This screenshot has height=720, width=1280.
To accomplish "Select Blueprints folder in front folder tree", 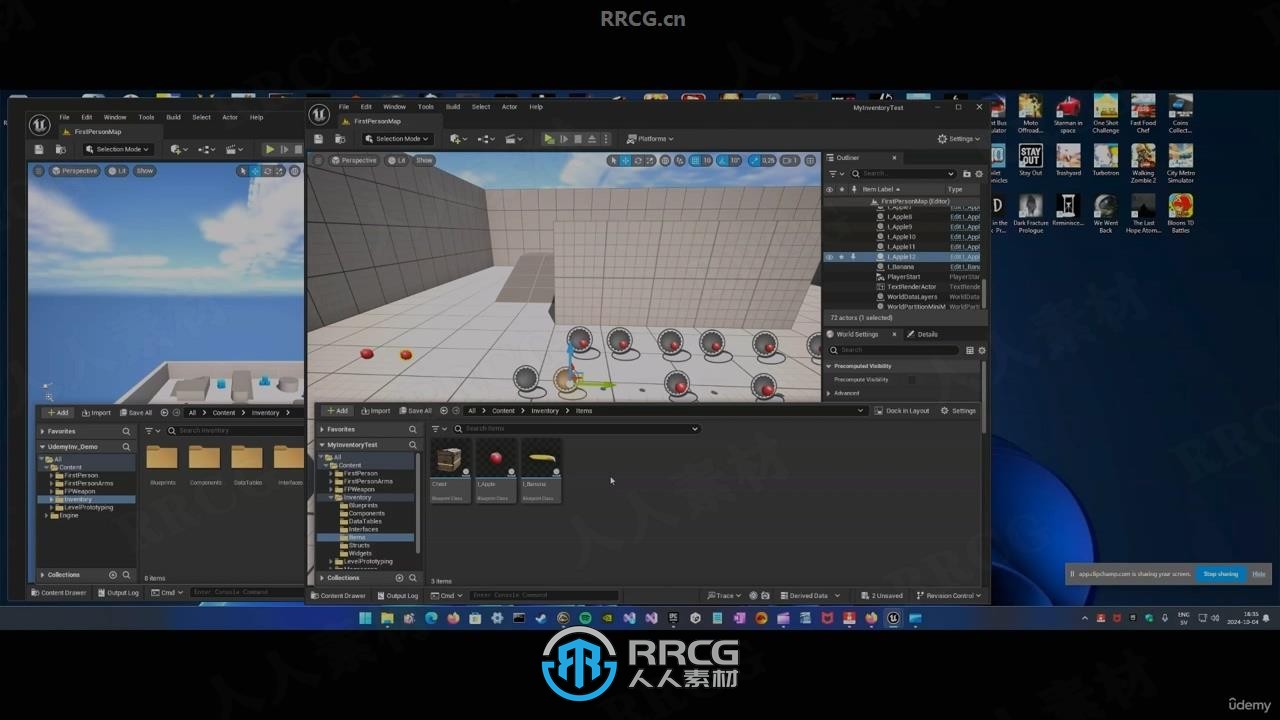I will coord(363,505).
